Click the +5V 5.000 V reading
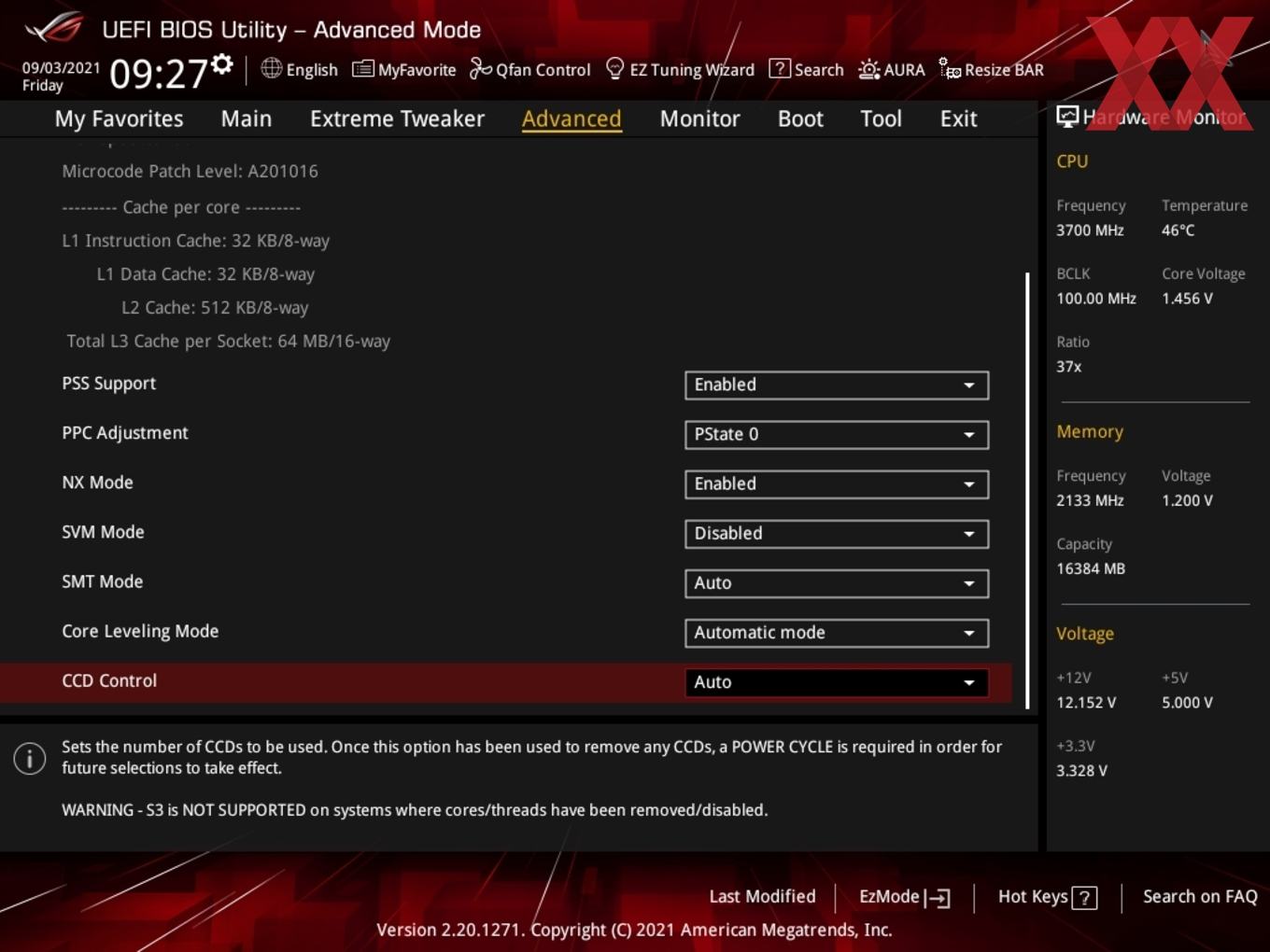This screenshot has width=1270, height=952. click(1187, 703)
